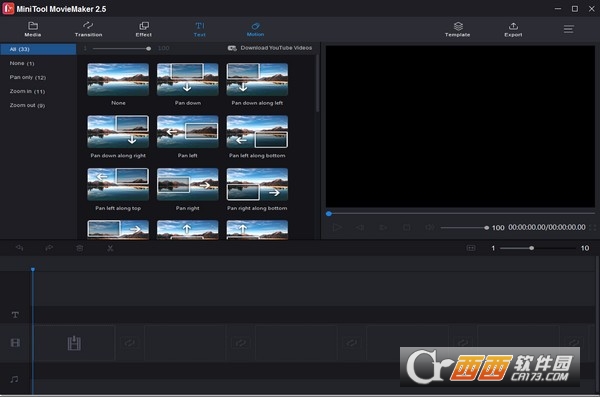The height and width of the screenshot is (397, 600).
Task: Select the Pan right motion thumbnail
Action: [188, 185]
